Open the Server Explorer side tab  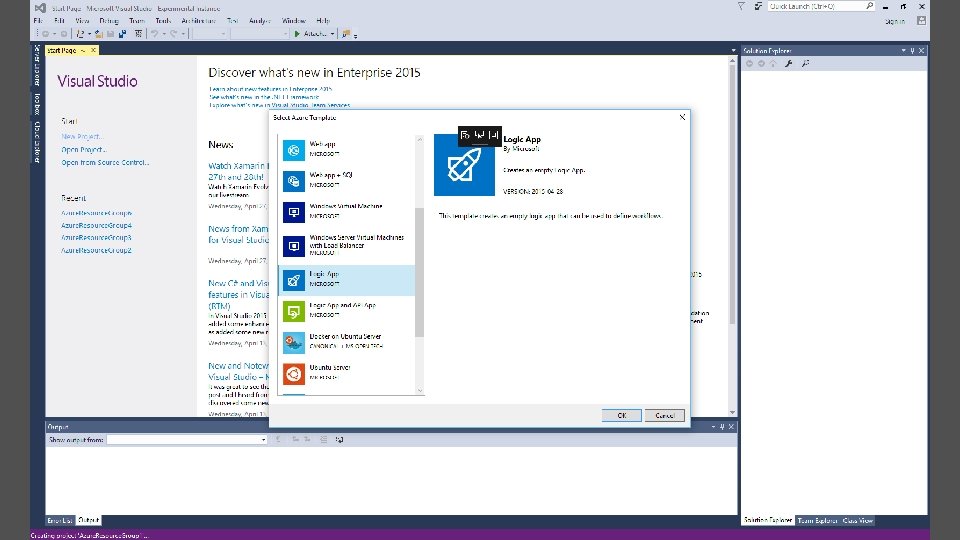point(37,65)
